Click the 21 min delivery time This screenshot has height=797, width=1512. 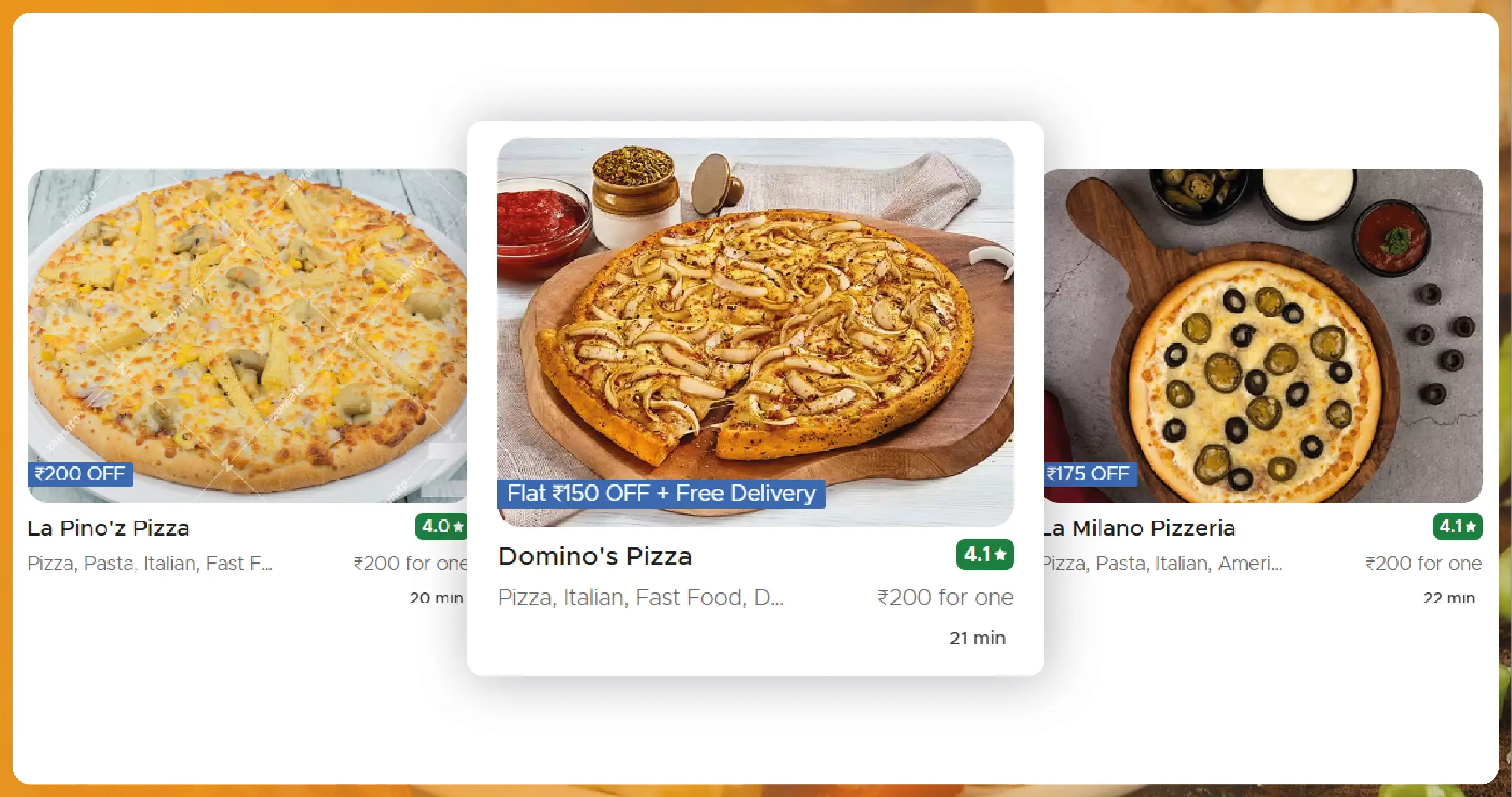tap(977, 638)
